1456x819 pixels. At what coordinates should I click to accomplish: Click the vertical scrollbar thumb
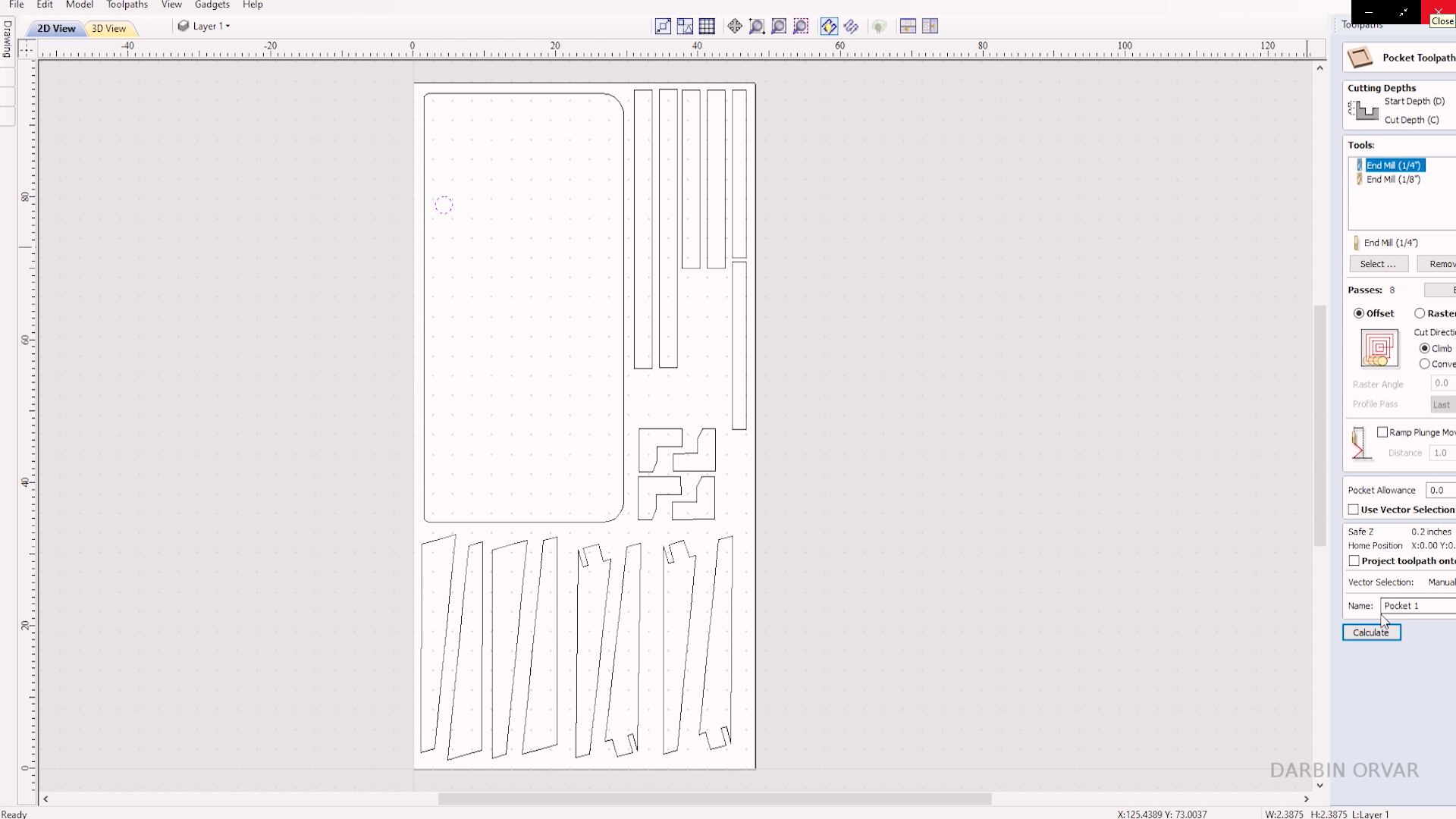(1319, 425)
